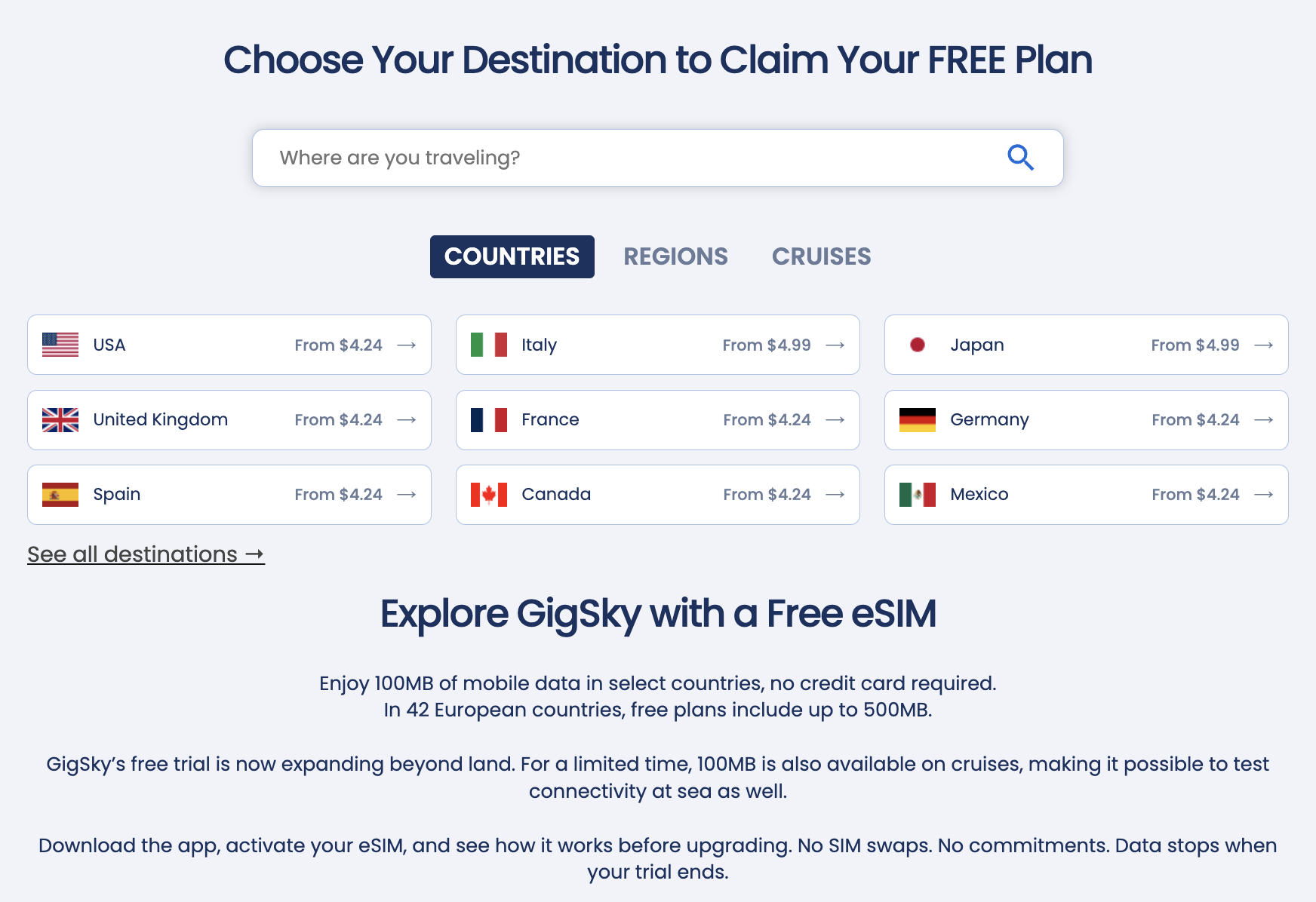Viewport: 1316px width, 902px height.
Task: Click the Canada flag icon
Action: tap(489, 495)
